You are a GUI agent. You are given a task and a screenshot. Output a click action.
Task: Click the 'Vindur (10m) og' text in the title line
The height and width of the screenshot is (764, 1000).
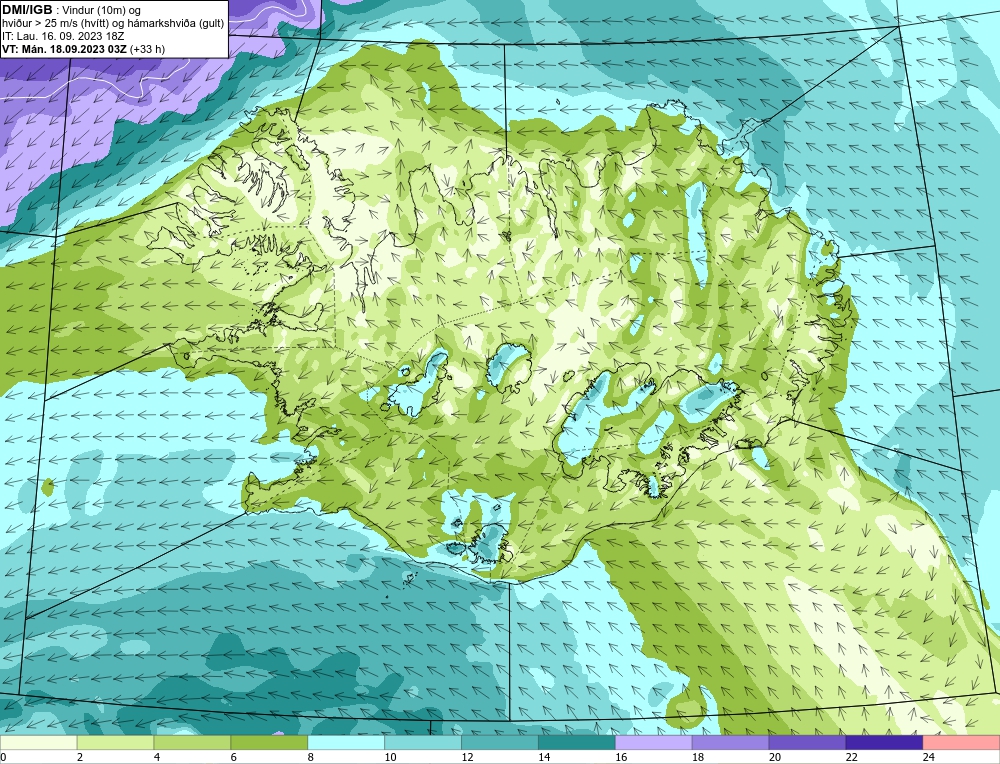[102, 10]
